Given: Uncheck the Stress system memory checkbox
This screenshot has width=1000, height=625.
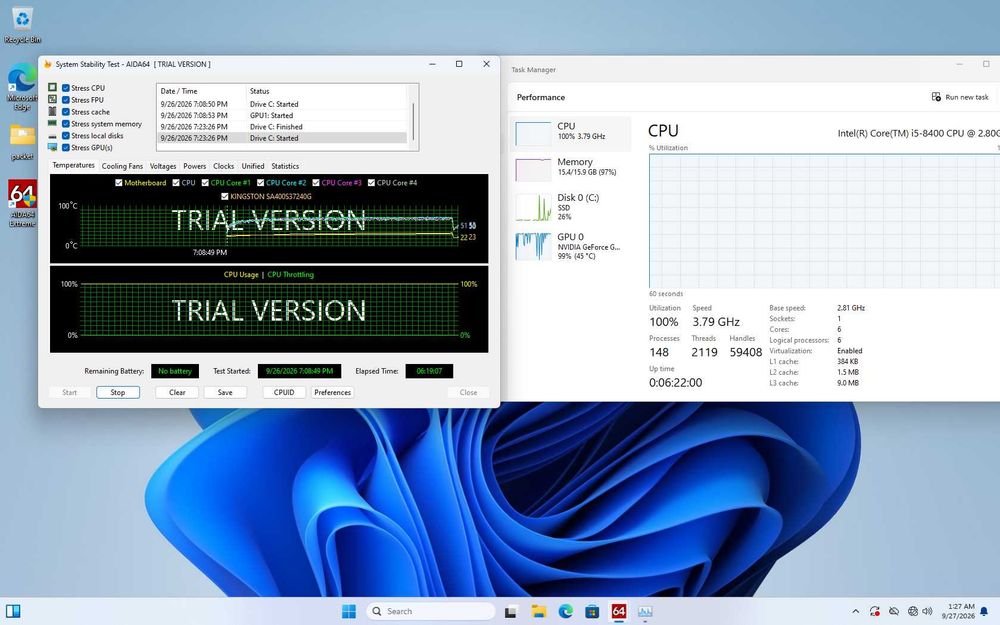Looking at the screenshot, I should pyautogui.click(x=66, y=124).
